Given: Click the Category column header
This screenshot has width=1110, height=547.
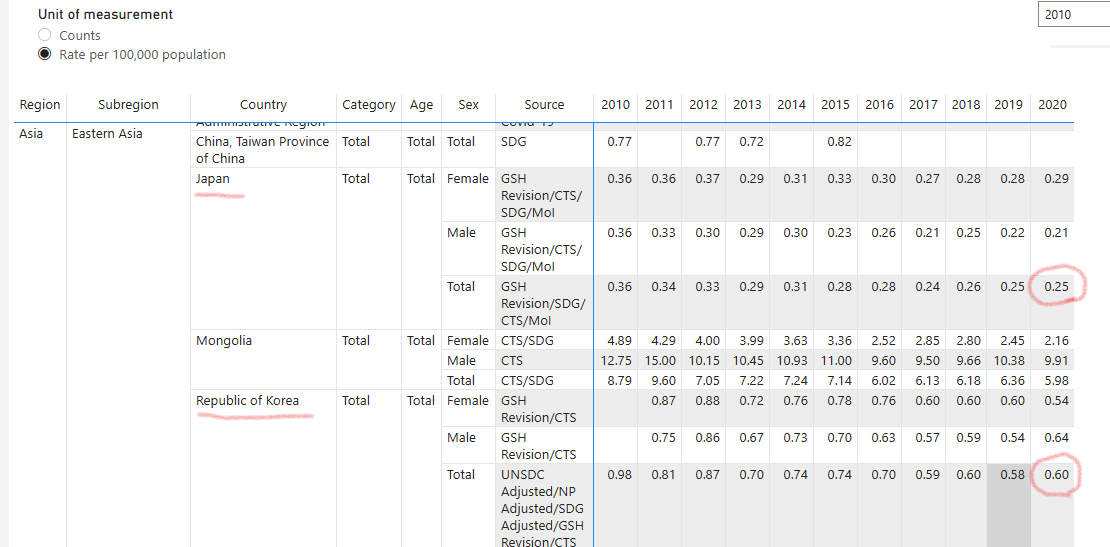Looking at the screenshot, I should tap(368, 105).
